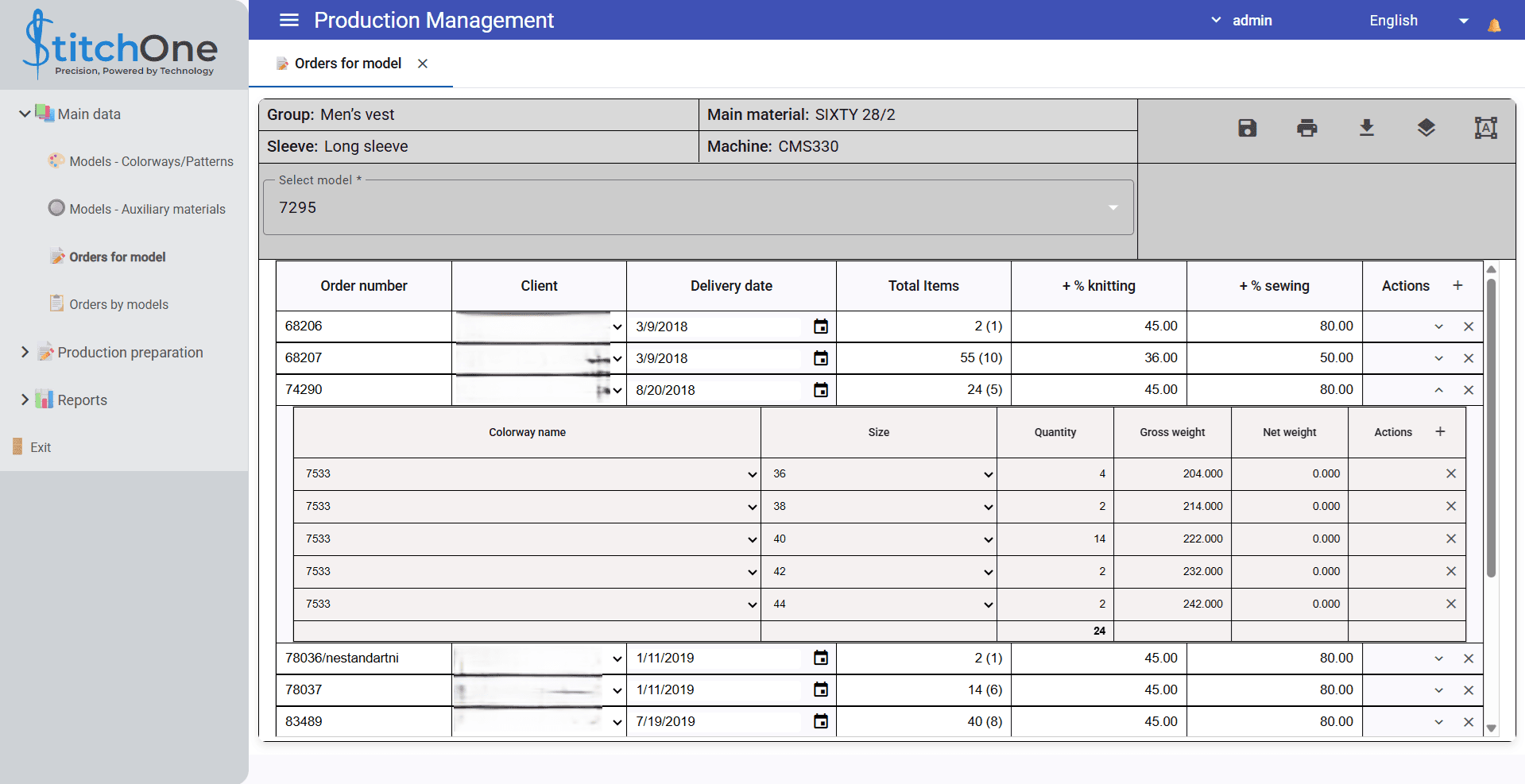
Task: Click the vertical scrollbar of orders table
Action: (1492, 427)
